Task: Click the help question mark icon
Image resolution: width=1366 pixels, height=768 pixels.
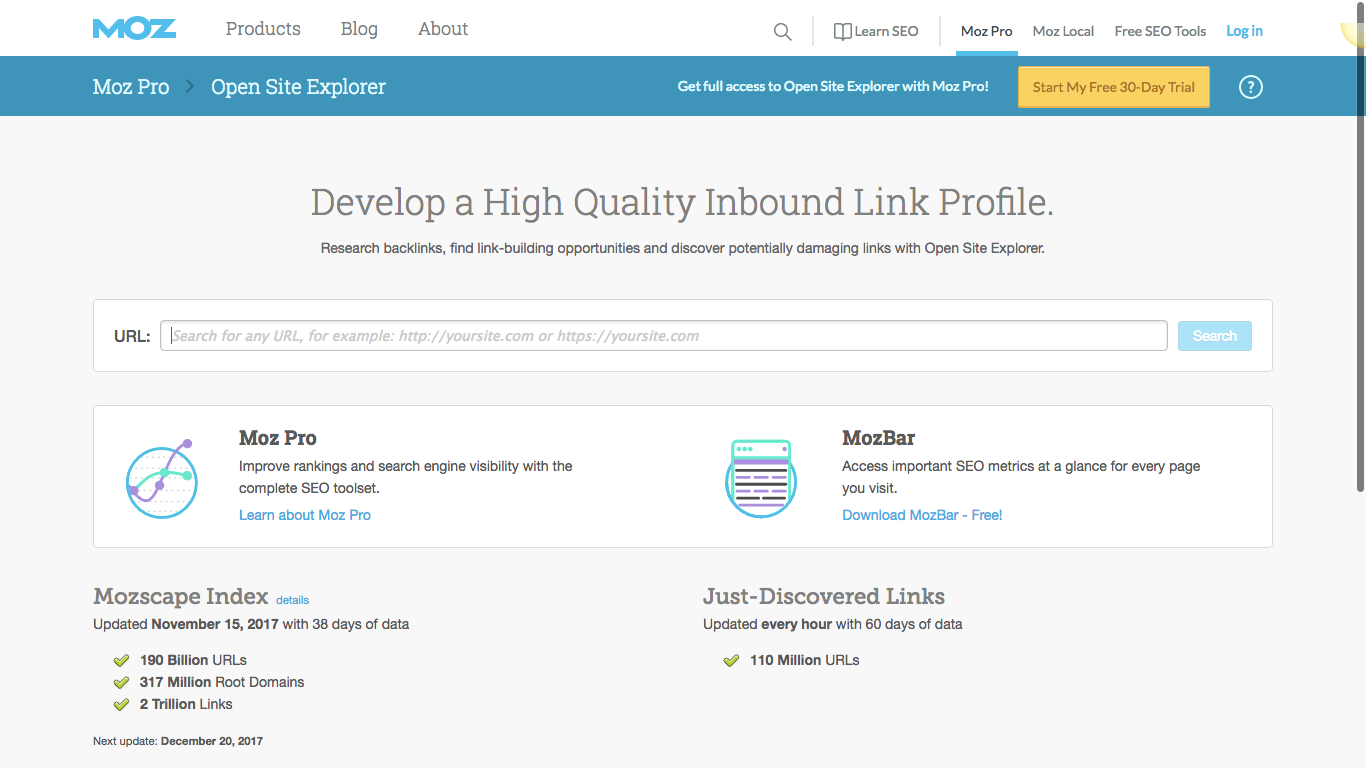Action: point(1251,87)
